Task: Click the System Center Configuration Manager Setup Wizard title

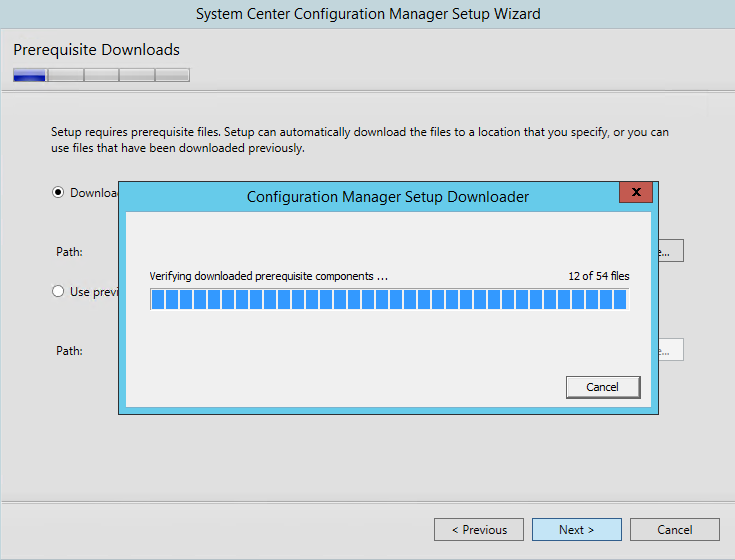Action: (368, 14)
